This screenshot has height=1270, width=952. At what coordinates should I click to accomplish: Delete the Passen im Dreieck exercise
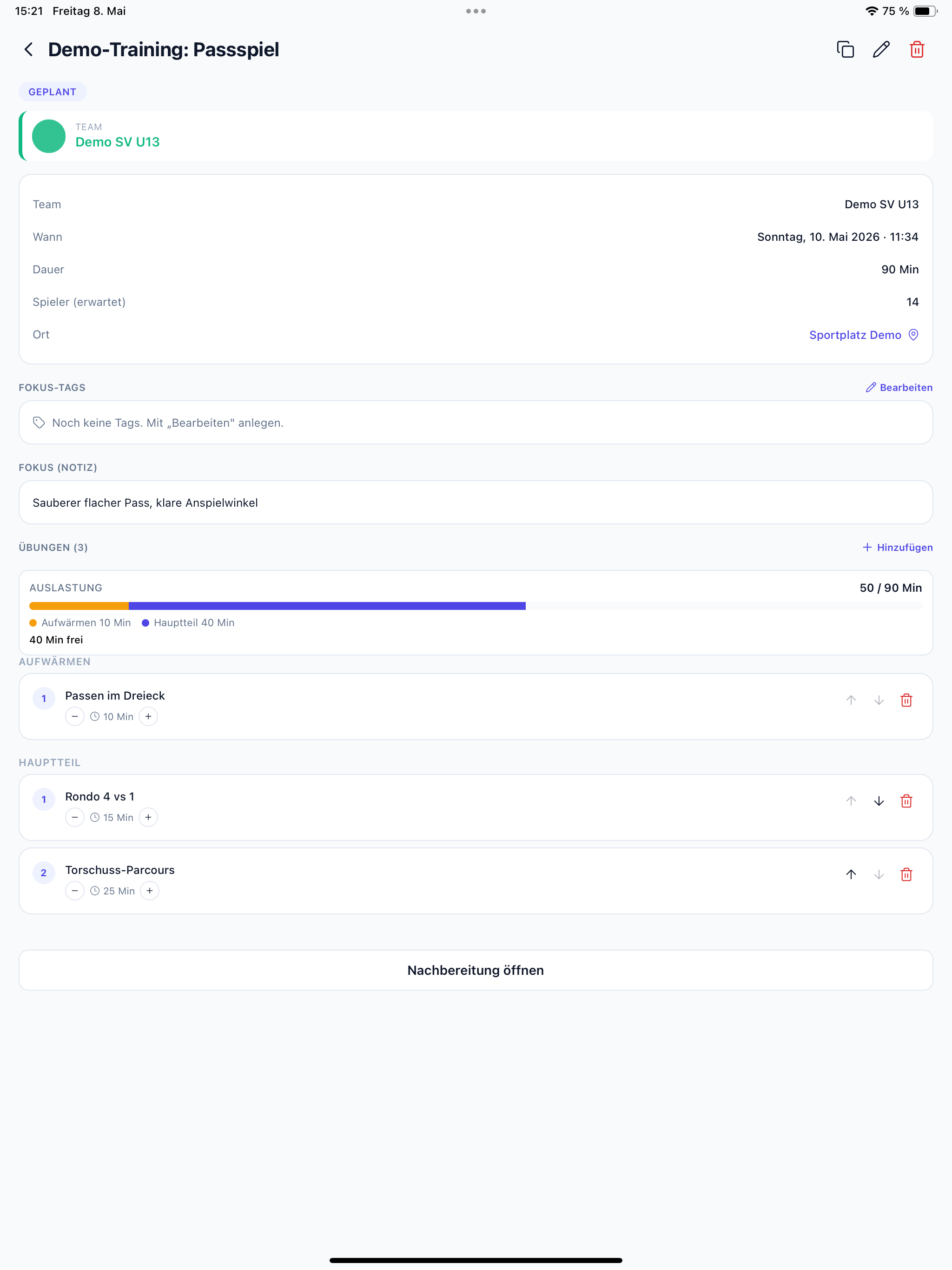point(906,701)
